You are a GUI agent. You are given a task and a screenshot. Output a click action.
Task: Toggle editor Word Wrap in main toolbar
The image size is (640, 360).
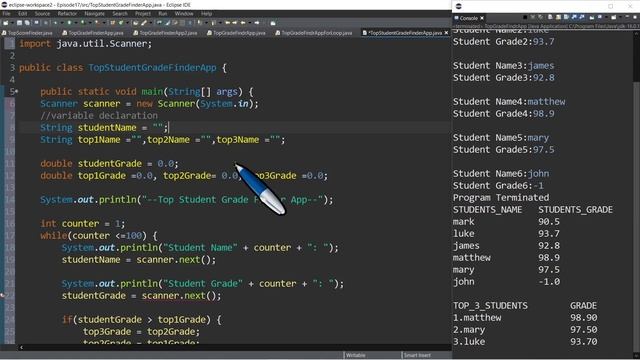point(175,23)
